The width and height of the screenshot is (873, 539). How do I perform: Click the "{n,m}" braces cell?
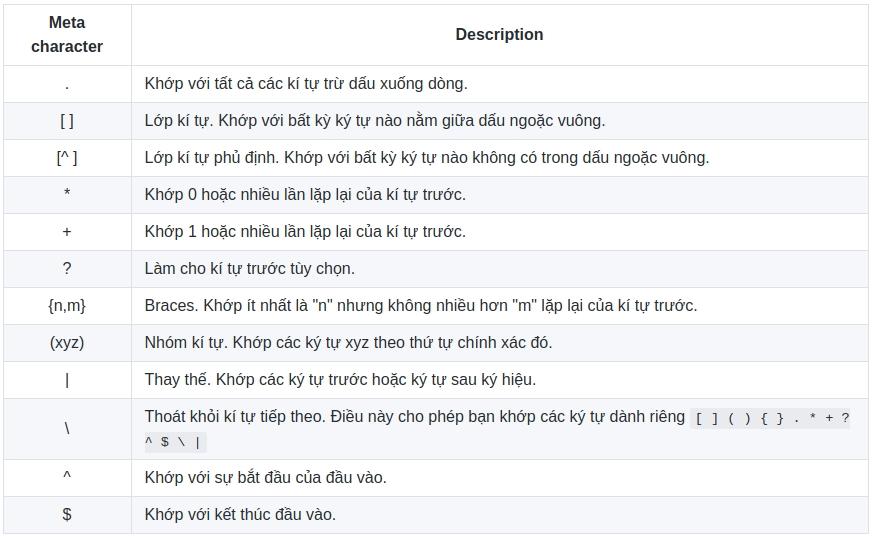tap(67, 306)
